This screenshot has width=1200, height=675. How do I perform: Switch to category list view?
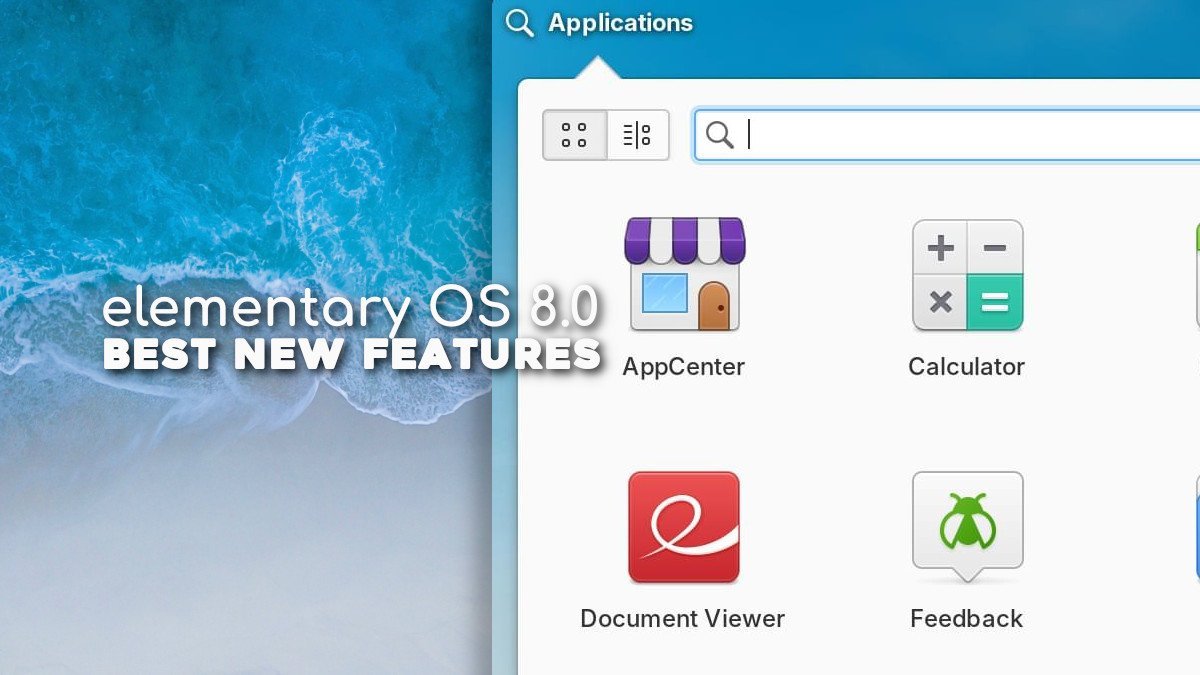pos(637,135)
